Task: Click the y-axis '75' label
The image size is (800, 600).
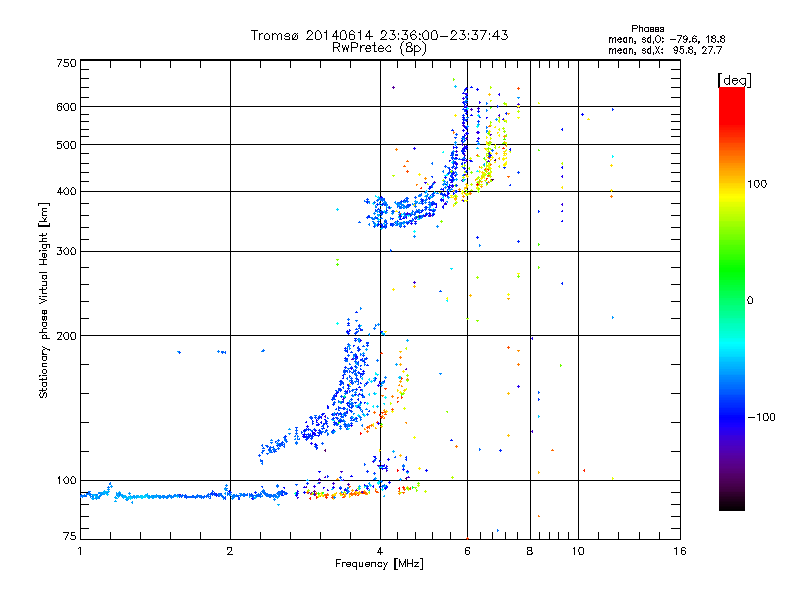Action: pos(70,536)
